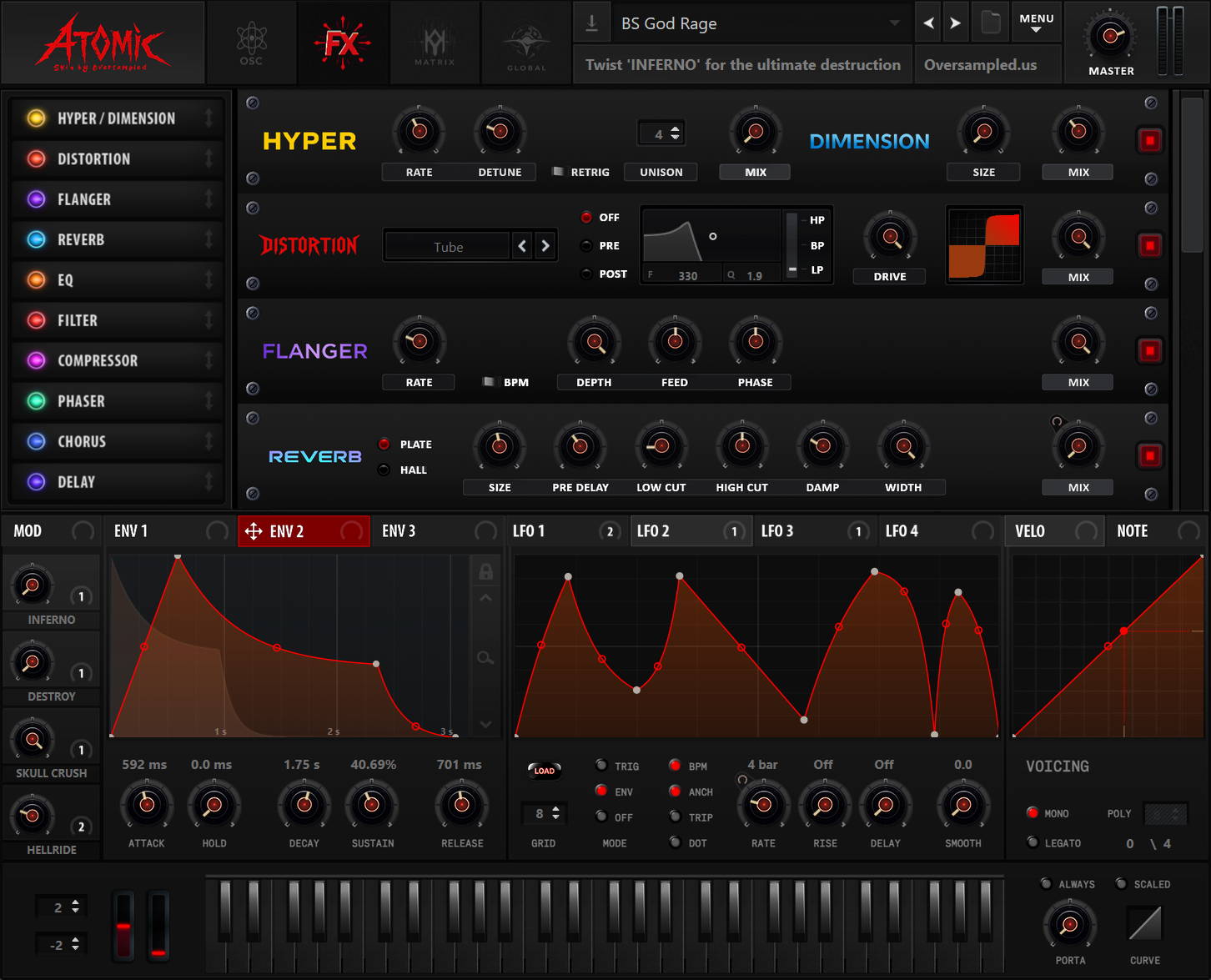This screenshot has height=980, width=1211.
Task: Select the LFO 1 tab
Action: tap(566, 531)
